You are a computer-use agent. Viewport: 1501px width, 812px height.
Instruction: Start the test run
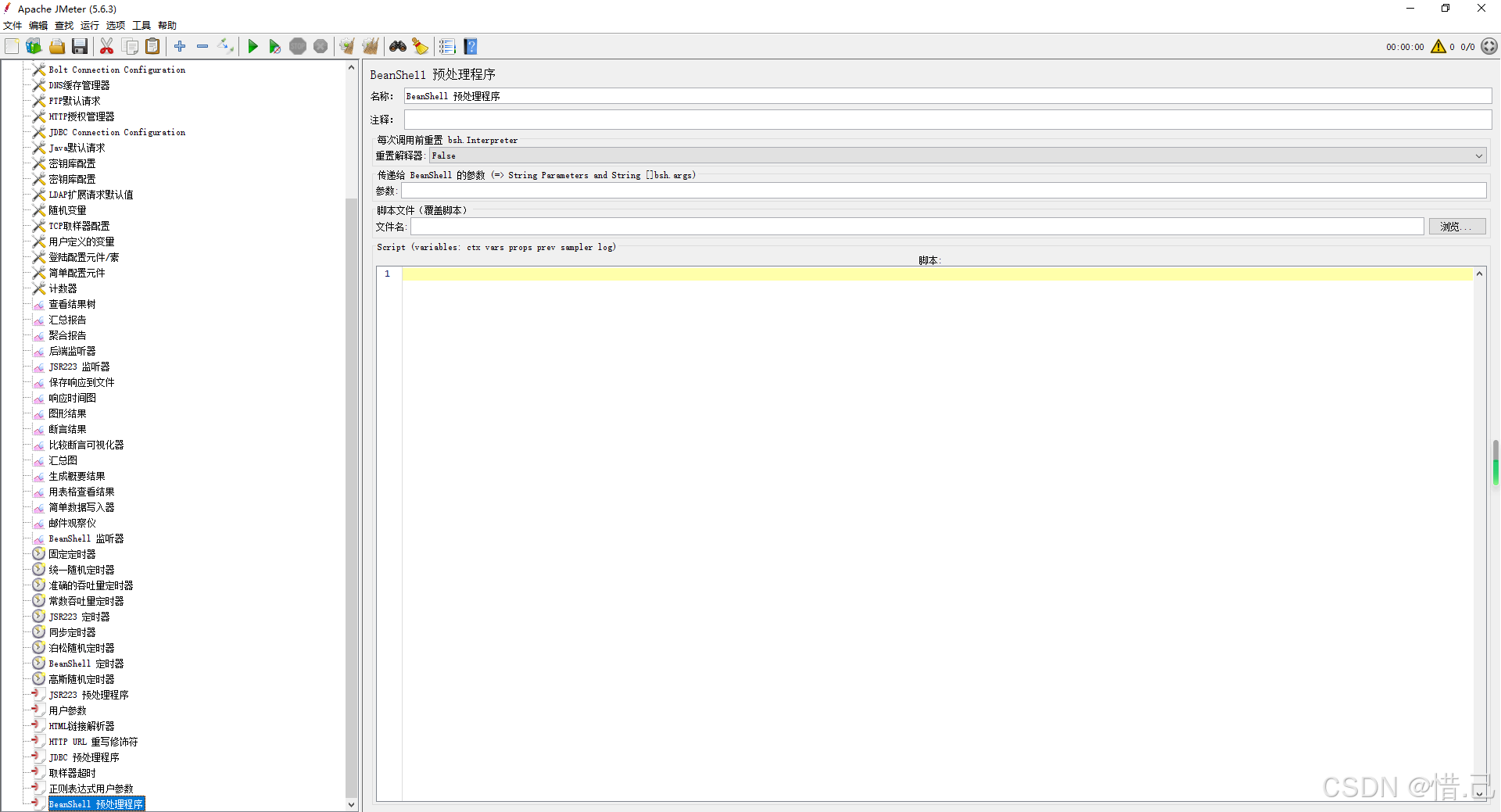[253, 47]
